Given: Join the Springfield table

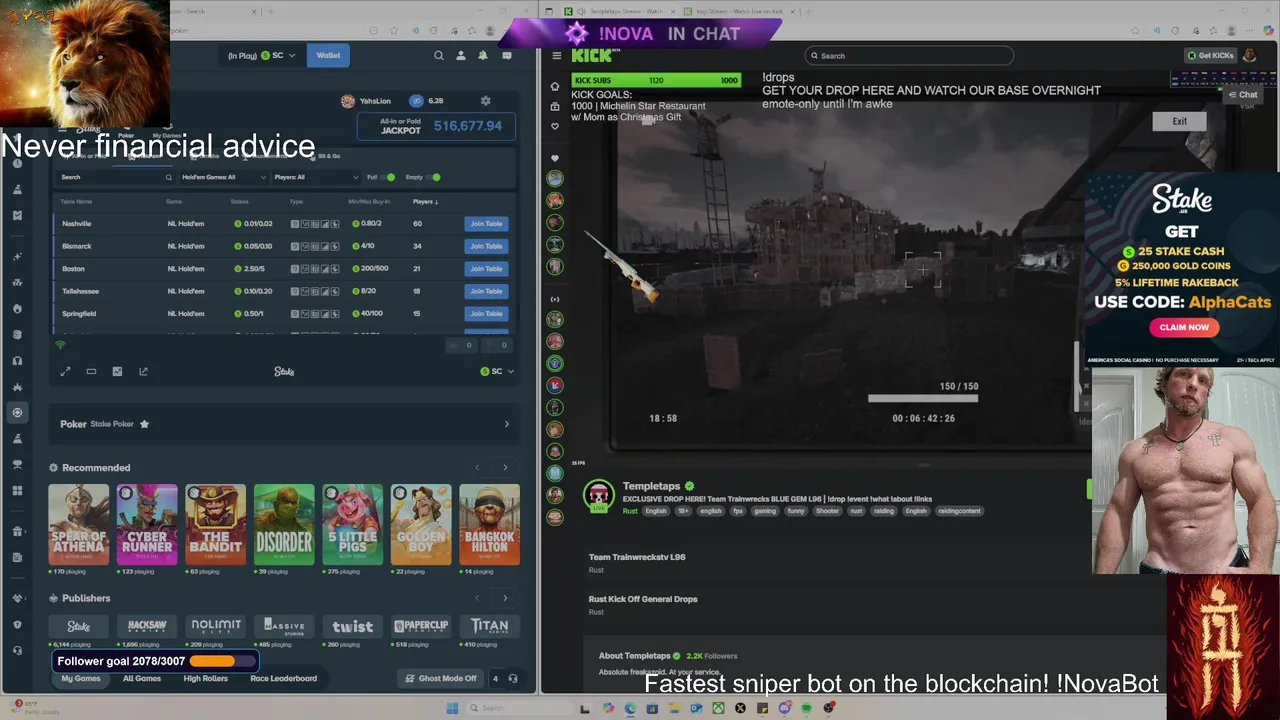Looking at the screenshot, I should (486, 314).
